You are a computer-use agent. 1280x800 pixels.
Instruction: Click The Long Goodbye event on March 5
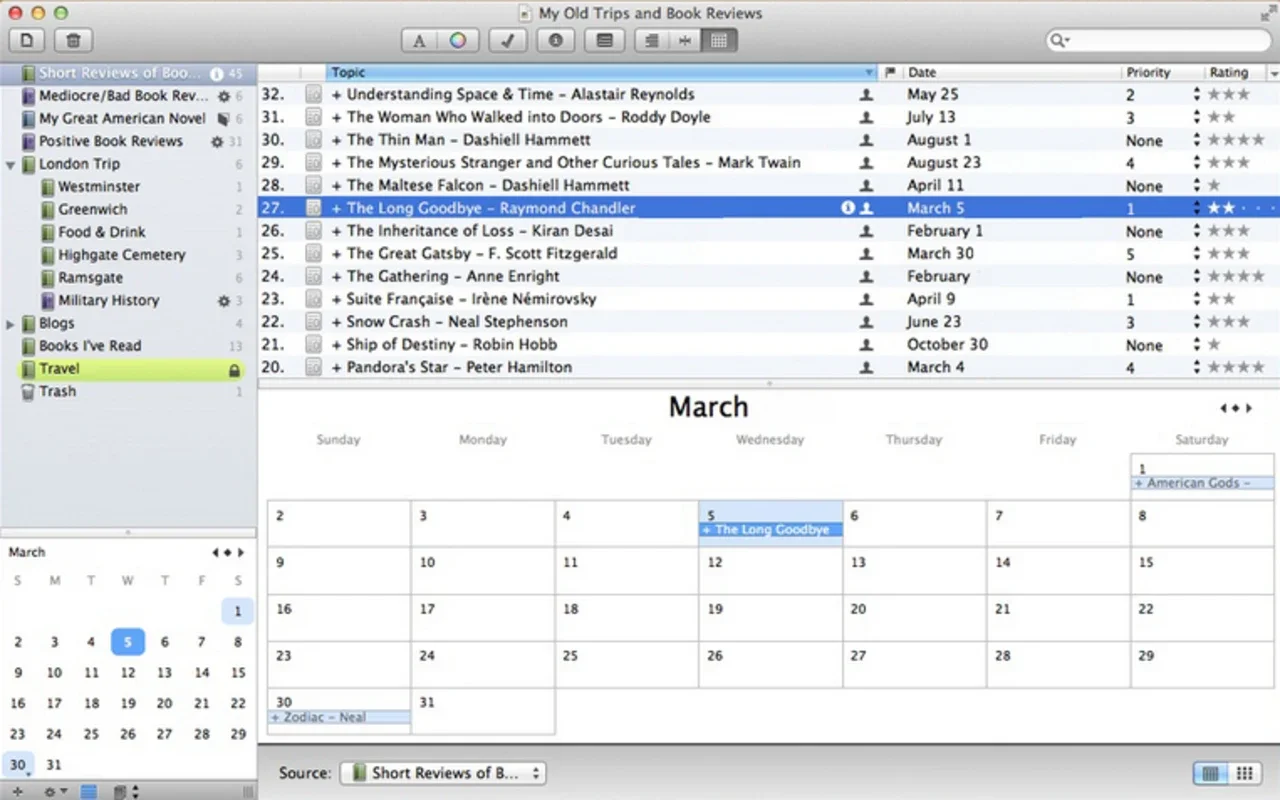pos(770,530)
